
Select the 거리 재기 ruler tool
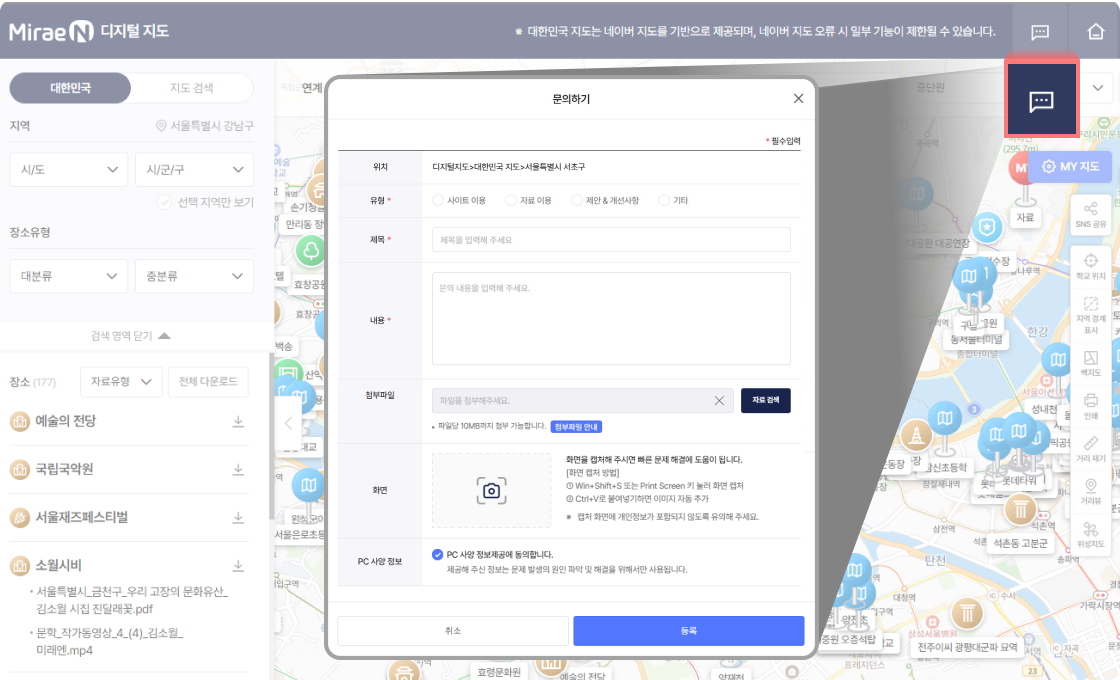[x=1091, y=448]
